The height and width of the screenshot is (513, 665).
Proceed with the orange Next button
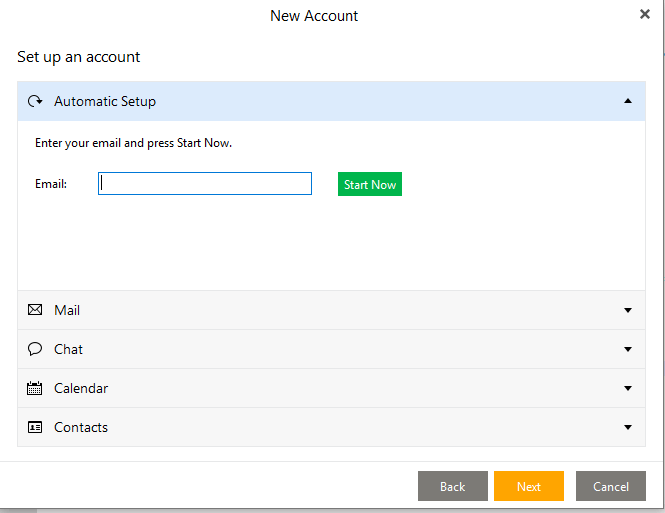click(x=529, y=486)
